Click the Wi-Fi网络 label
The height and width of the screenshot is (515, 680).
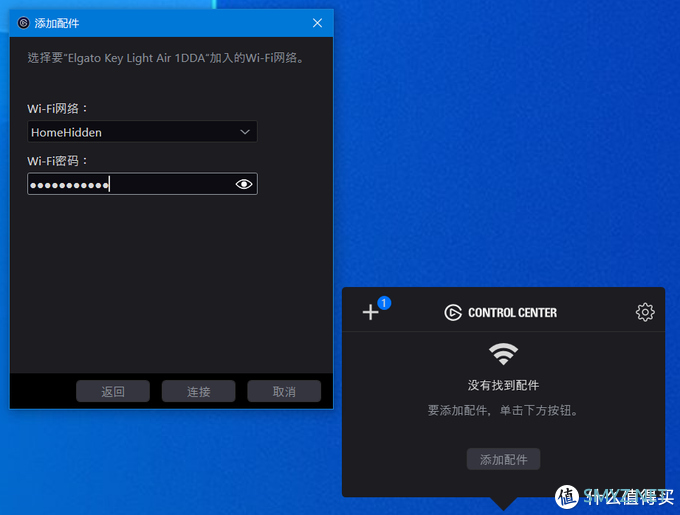click(57, 108)
